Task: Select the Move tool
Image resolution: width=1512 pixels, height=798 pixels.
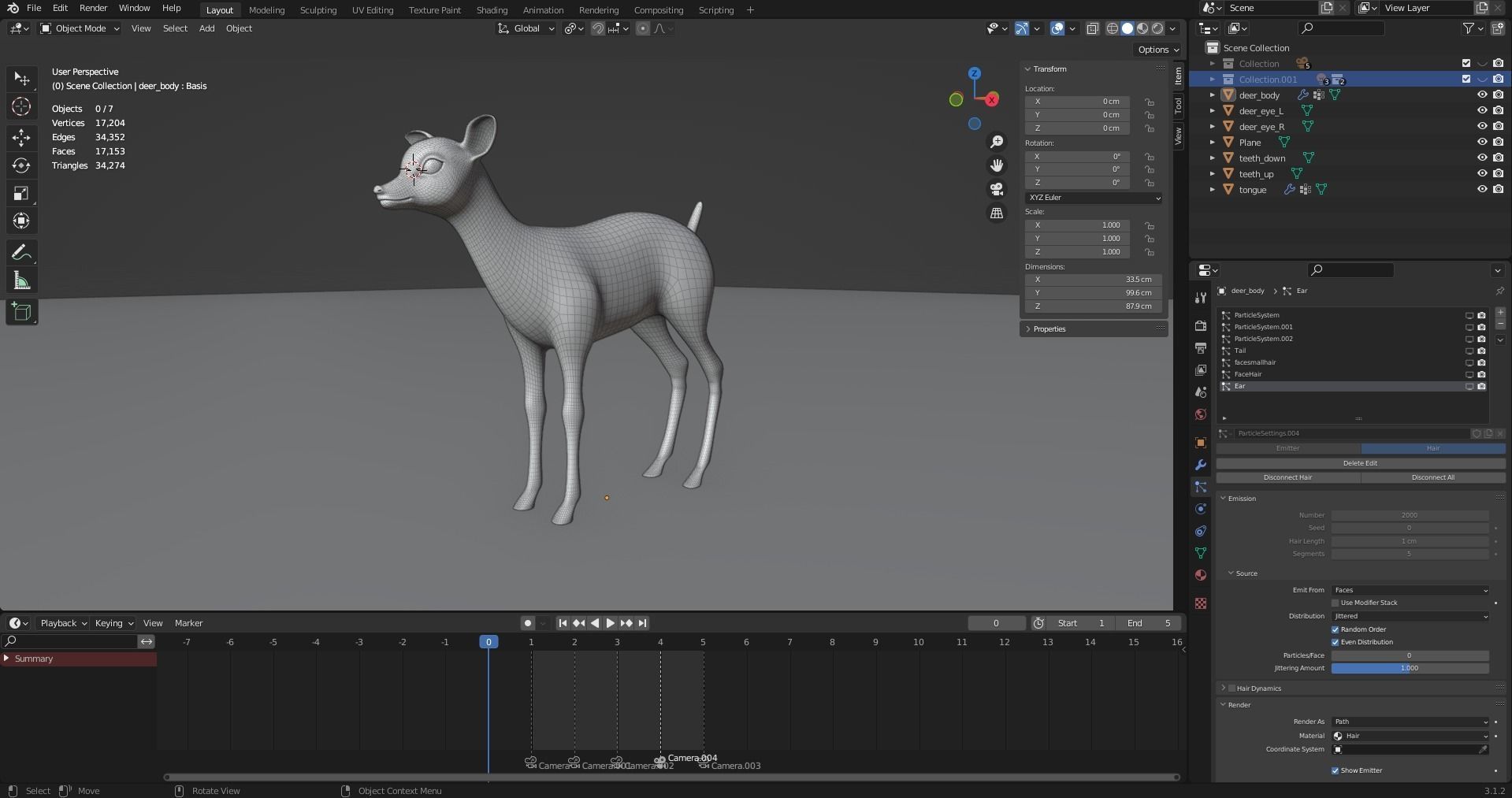Action: click(21, 137)
